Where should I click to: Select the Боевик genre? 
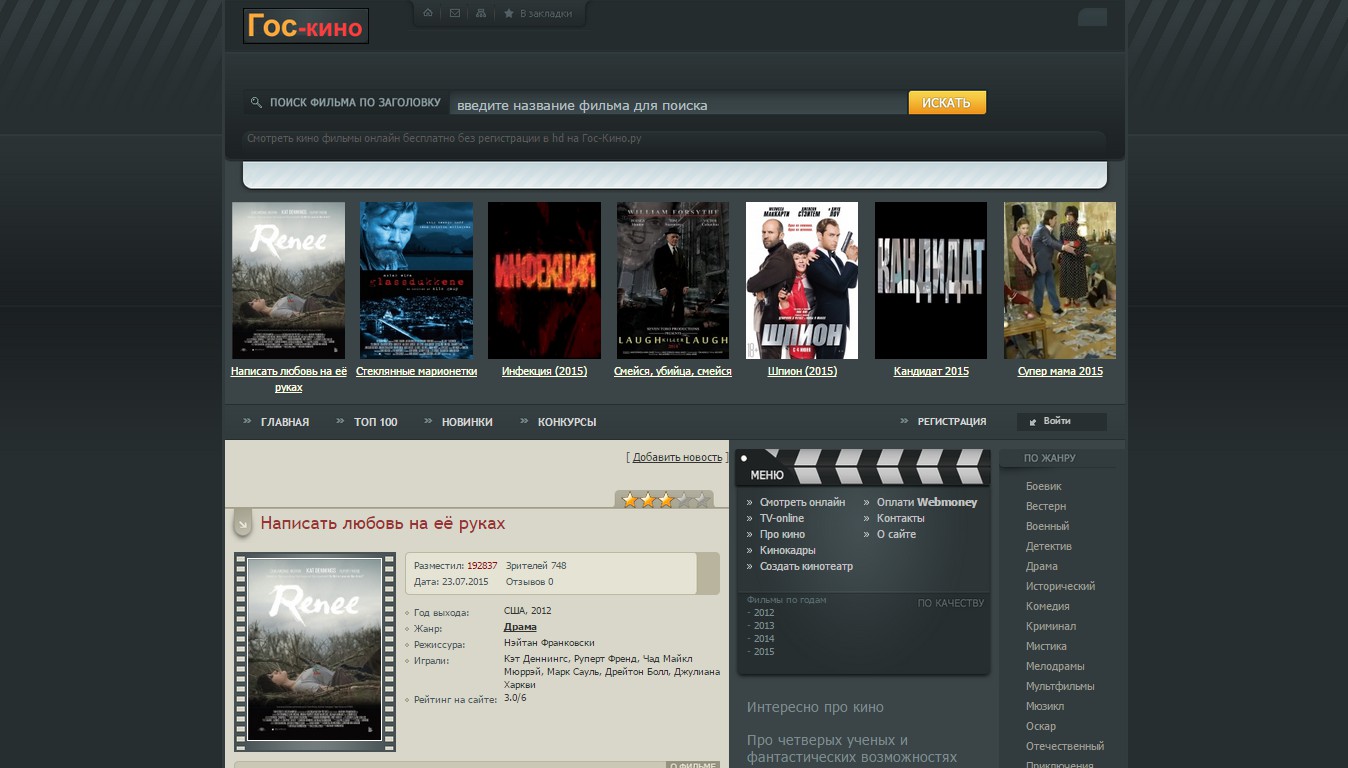1044,486
